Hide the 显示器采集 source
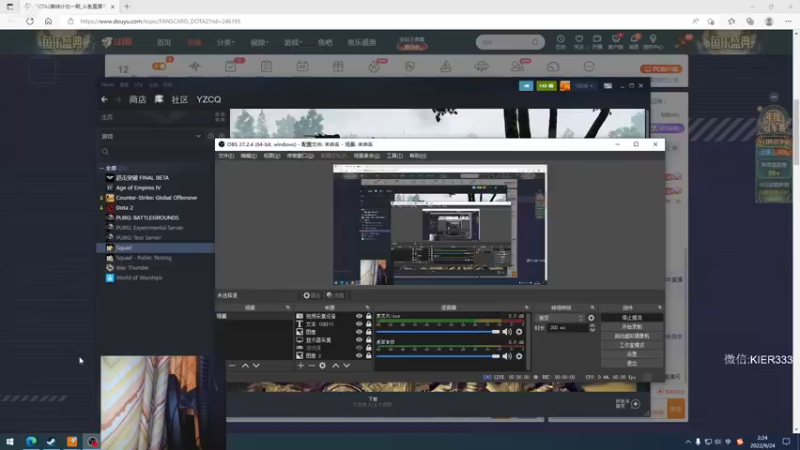The width and height of the screenshot is (800, 450). click(359, 340)
